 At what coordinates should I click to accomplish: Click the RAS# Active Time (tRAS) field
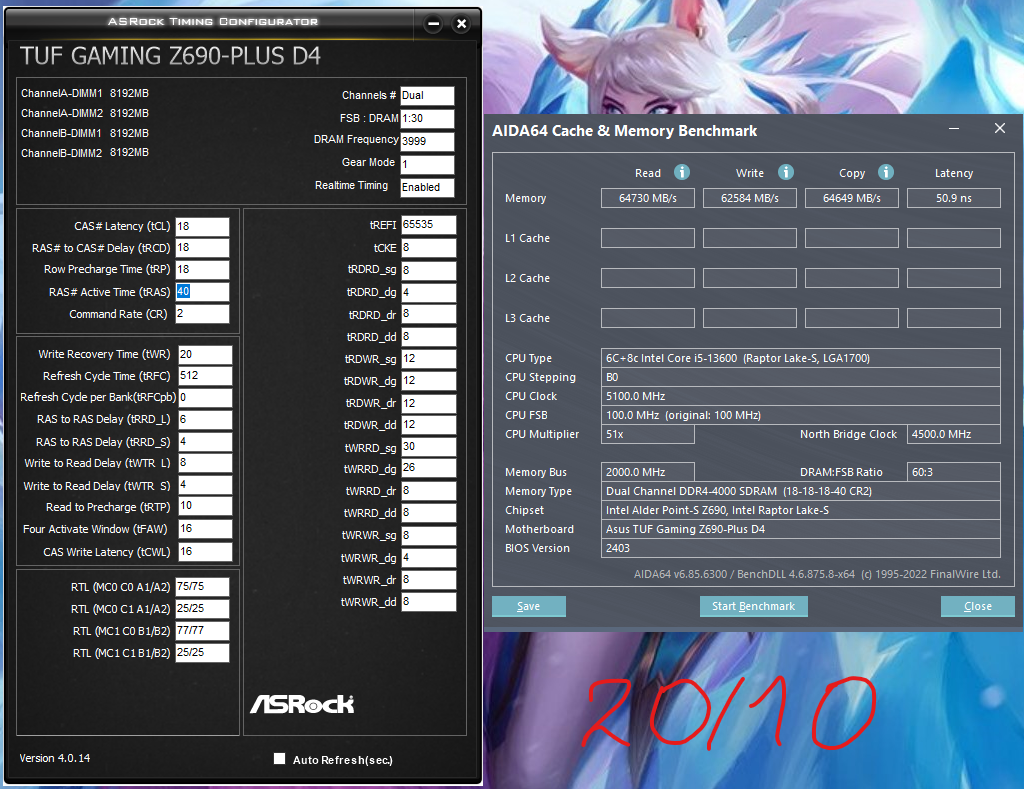pos(202,292)
